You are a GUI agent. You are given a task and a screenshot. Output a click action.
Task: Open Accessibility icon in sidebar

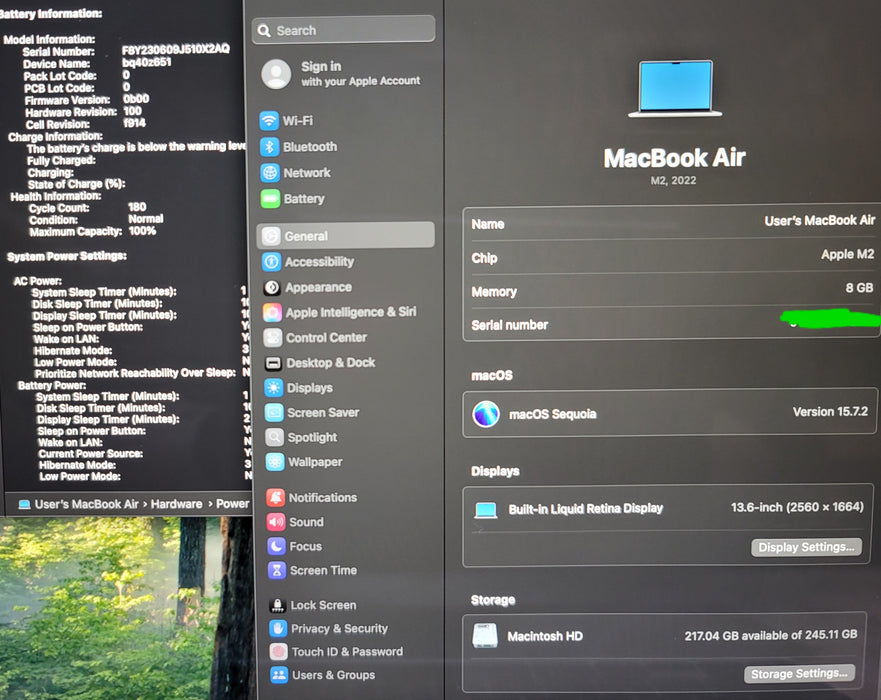[271, 261]
